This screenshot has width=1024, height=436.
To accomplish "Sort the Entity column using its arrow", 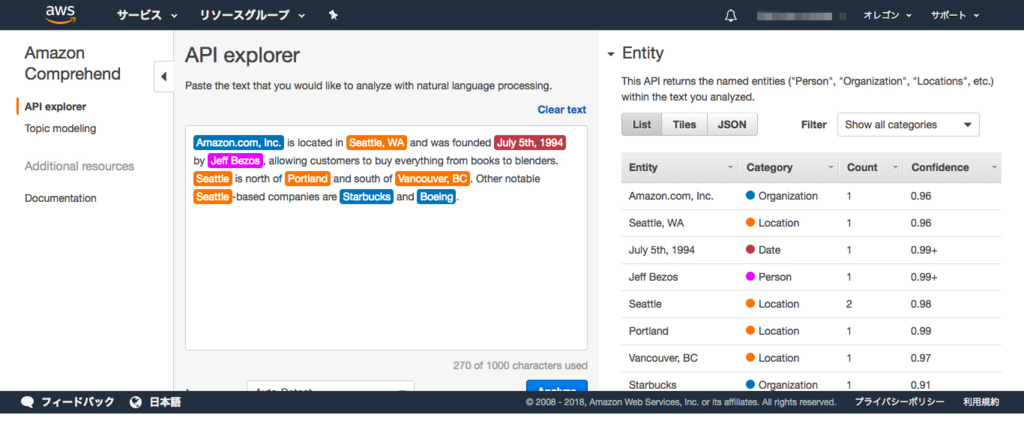I will [730, 168].
